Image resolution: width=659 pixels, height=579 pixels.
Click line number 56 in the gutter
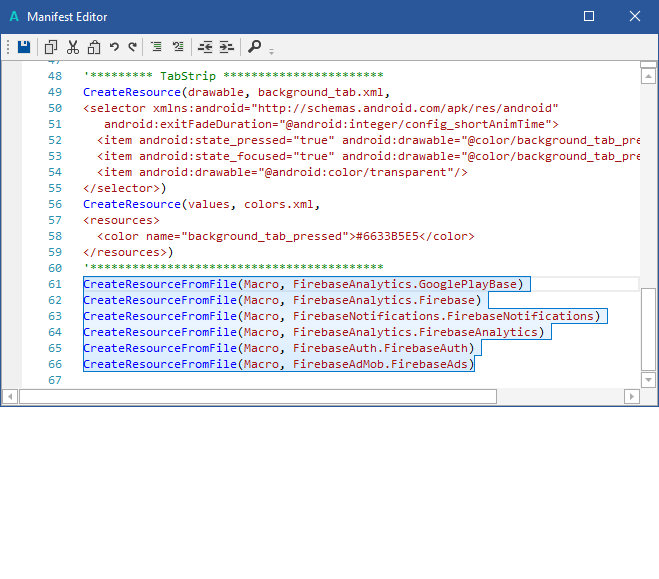click(55, 204)
